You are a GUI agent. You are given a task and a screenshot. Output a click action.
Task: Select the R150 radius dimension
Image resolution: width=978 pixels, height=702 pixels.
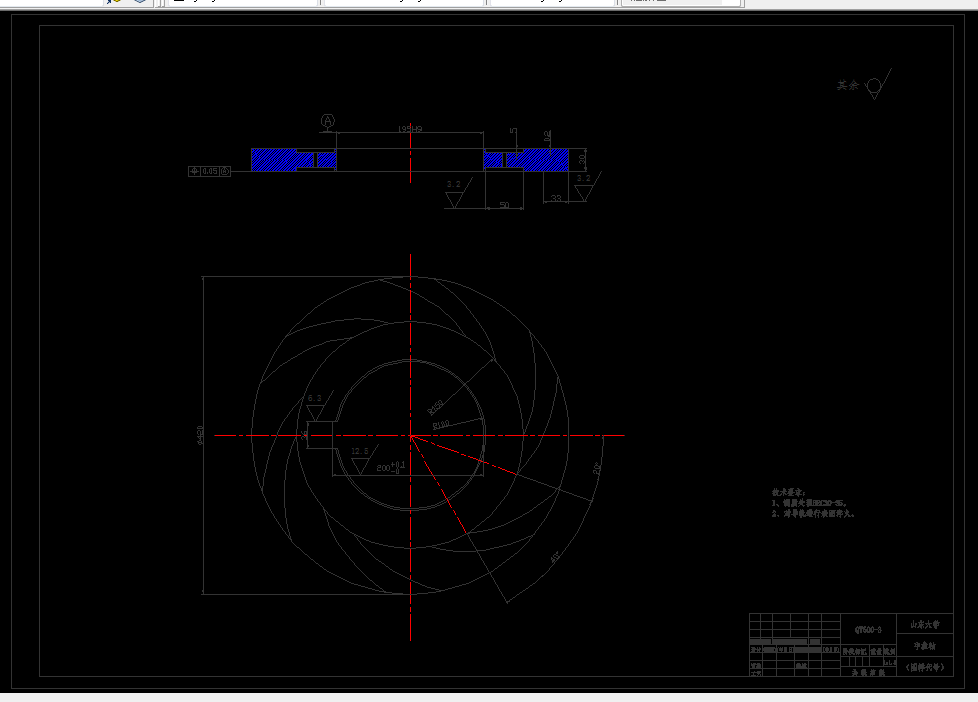click(x=435, y=407)
